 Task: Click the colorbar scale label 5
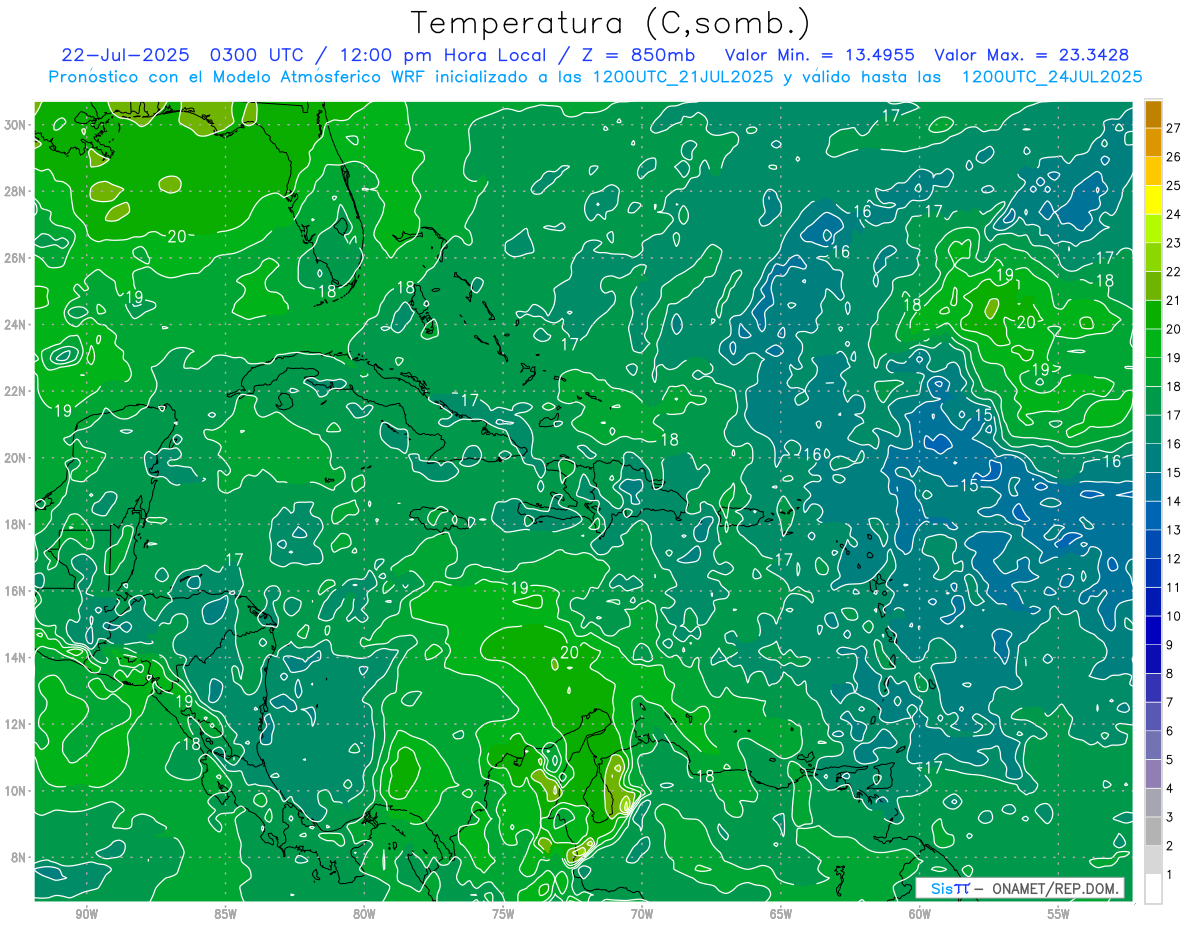click(x=1170, y=760)
